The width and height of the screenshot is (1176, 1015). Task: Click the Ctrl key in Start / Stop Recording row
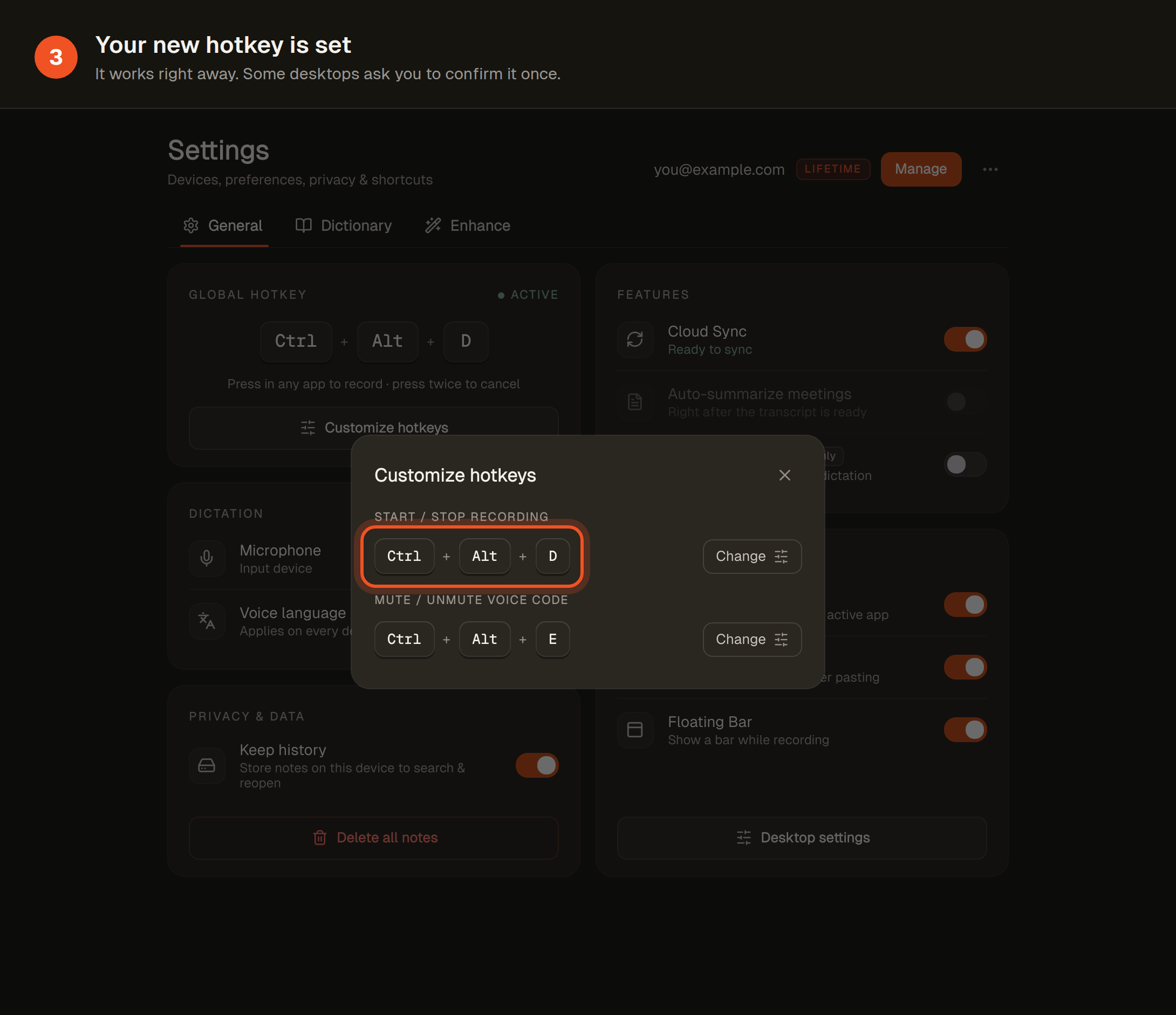point(404,556)
